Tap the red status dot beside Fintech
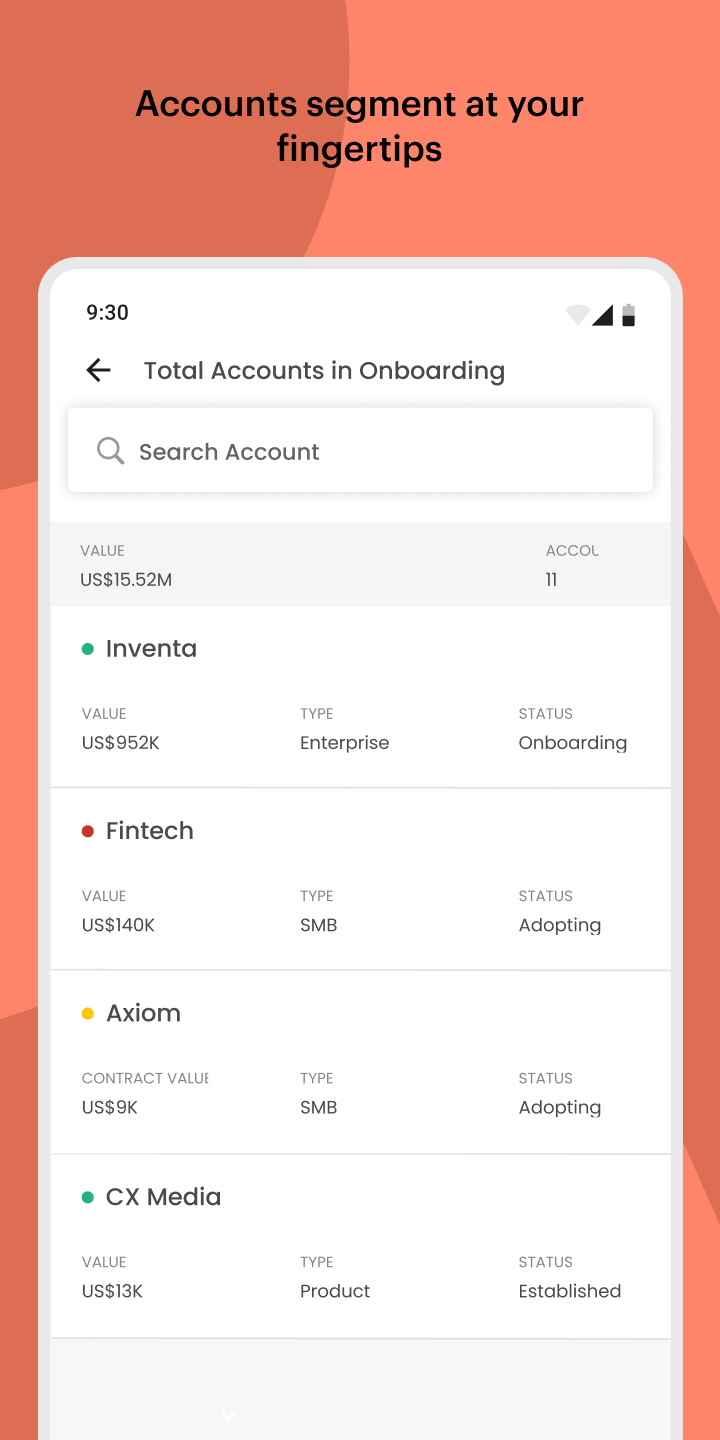 (x=88, y=831)
